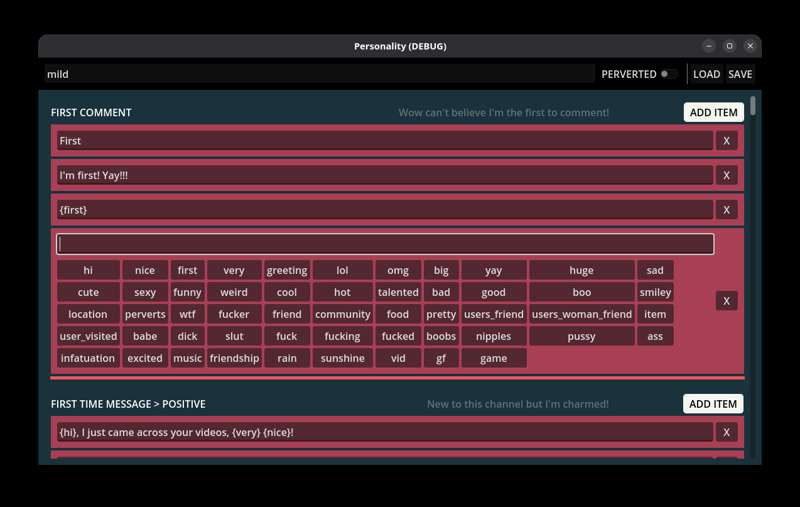Click the SAVE button
Viewport: 800px width, 507px height.
[x=740, y=74]
